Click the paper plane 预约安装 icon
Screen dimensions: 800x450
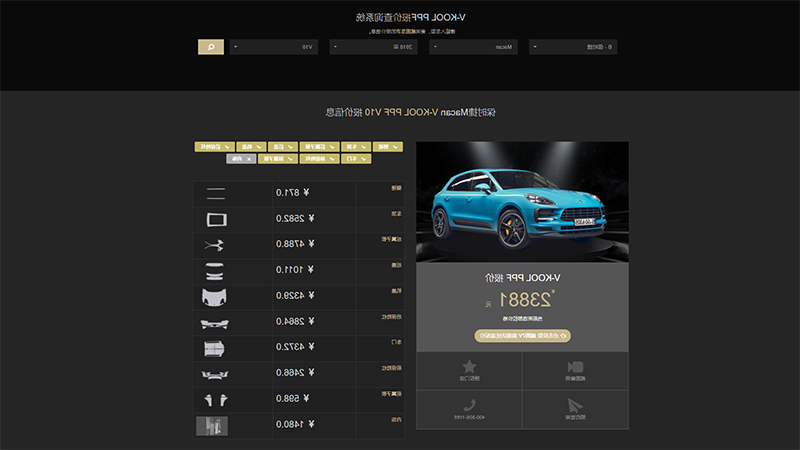coord(575,406)
